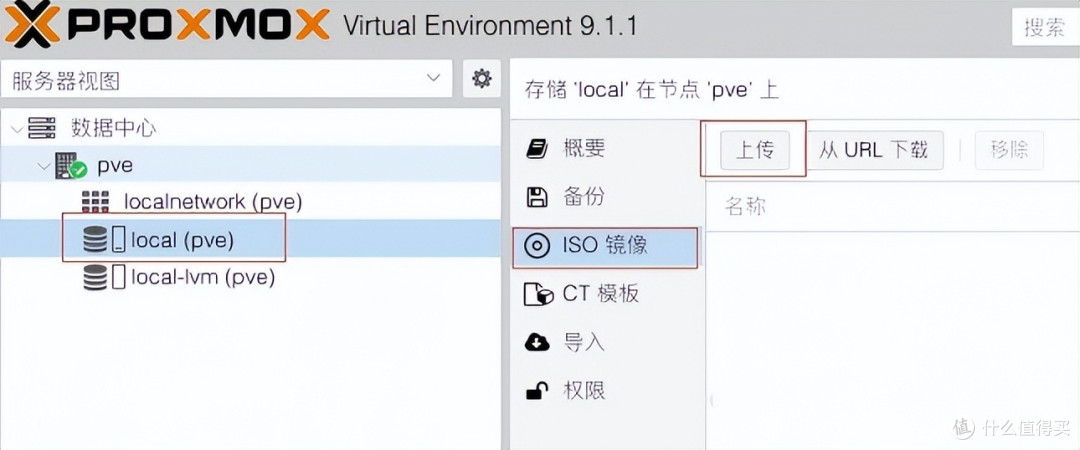Click the unlocked padlock icon for 权限
The width and height of the screenshot is (1080, 450).
[x=537, y=391]
